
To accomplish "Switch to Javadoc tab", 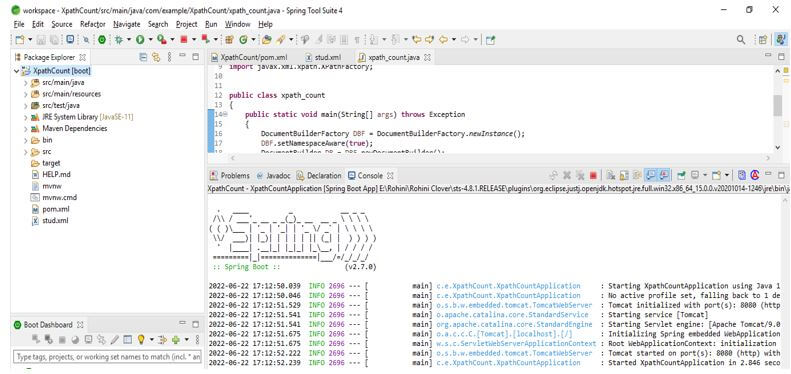I will point(273,176).
